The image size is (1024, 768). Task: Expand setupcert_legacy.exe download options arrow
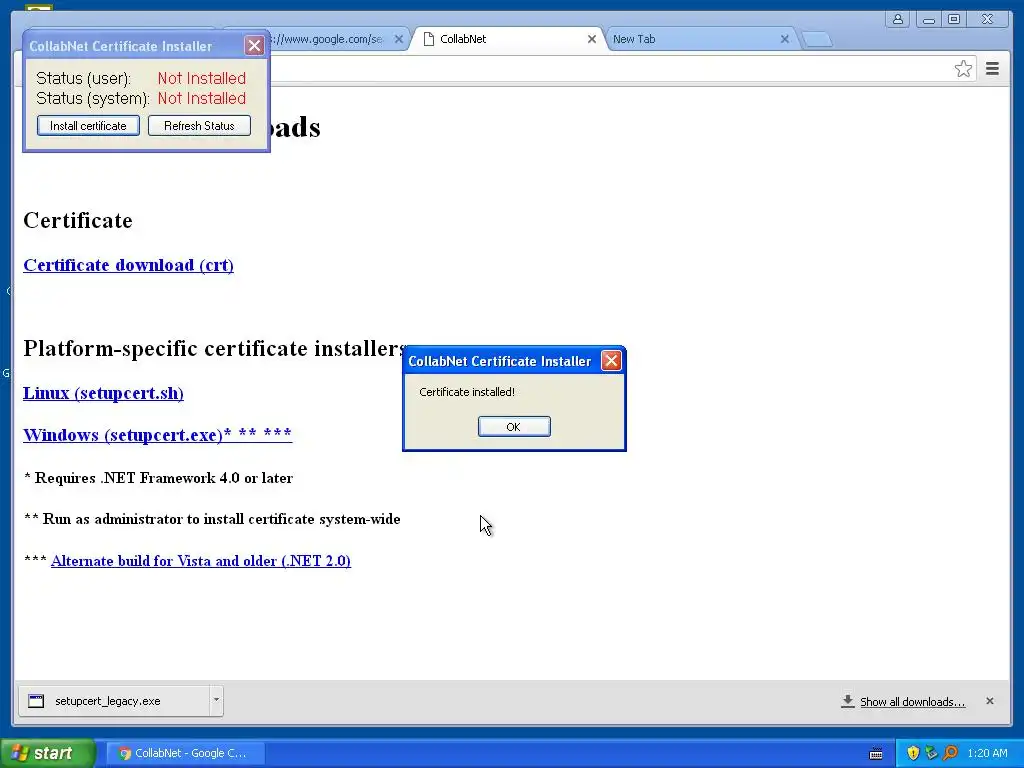pos(216,700)
